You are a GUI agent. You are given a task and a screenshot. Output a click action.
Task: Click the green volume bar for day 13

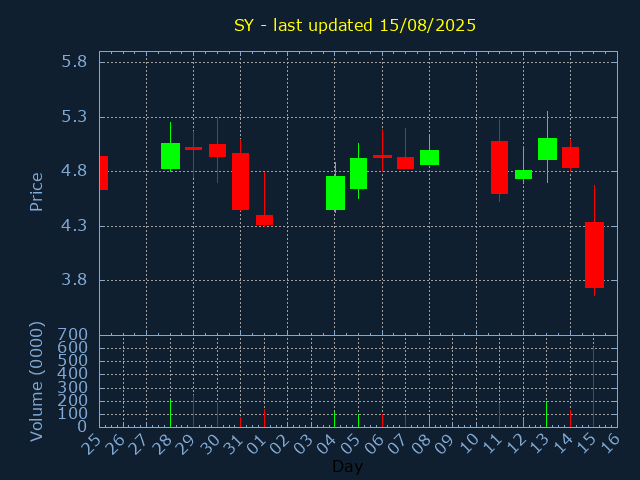pyautogui.click(x=547, y=414)
